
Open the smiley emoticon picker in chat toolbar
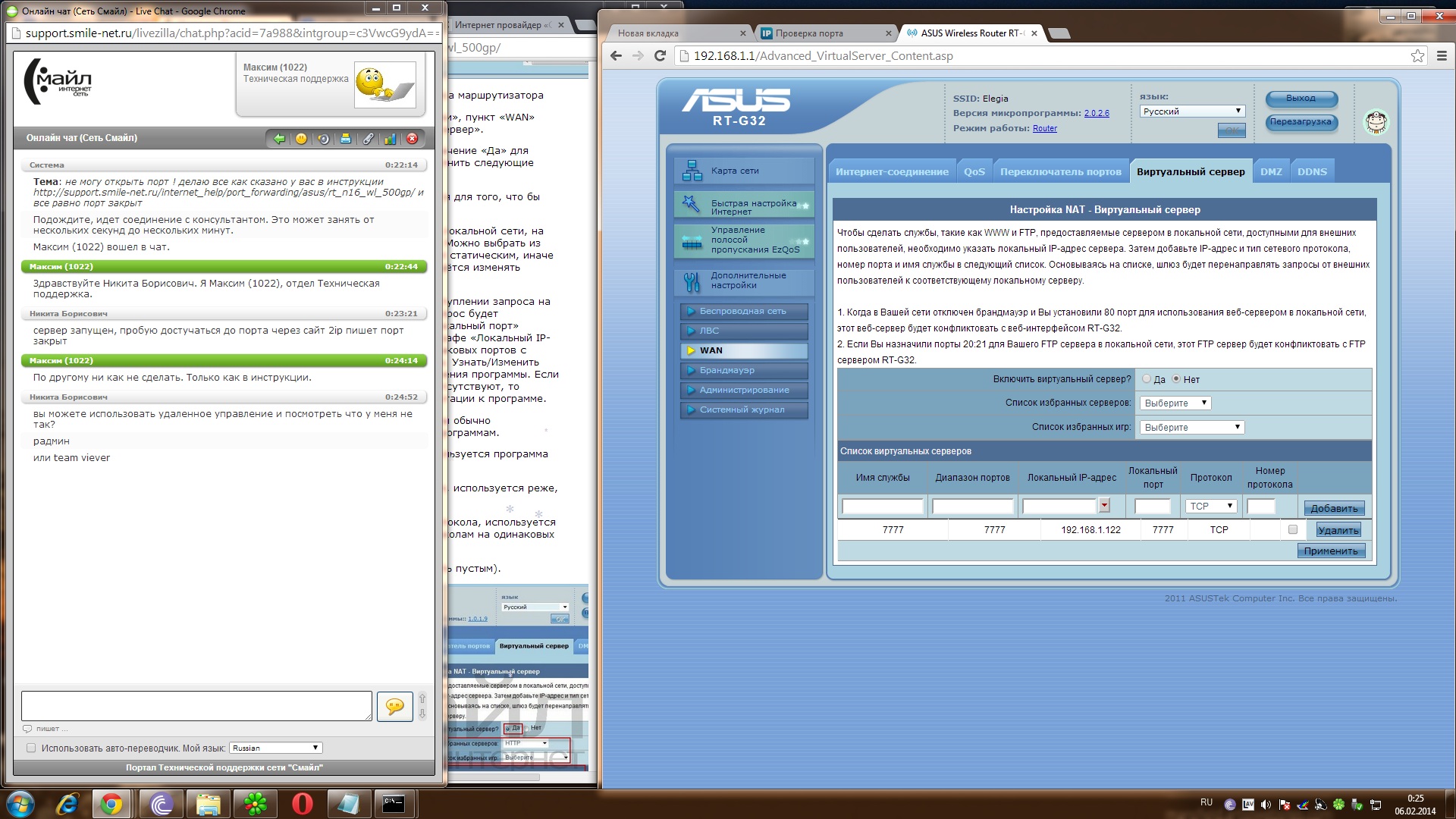[x=301, y=139]
